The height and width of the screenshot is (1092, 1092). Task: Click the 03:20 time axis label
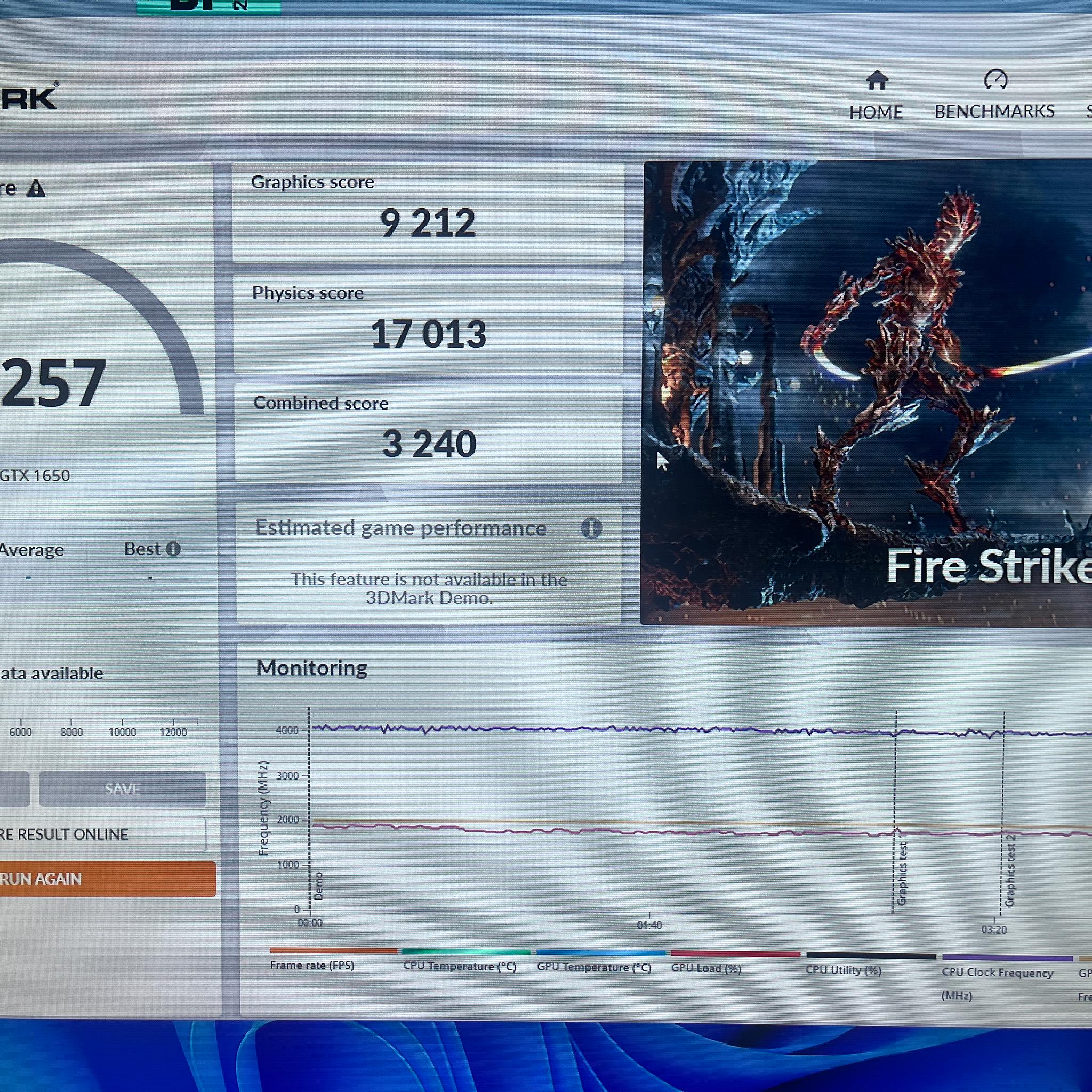pos(994,929)
